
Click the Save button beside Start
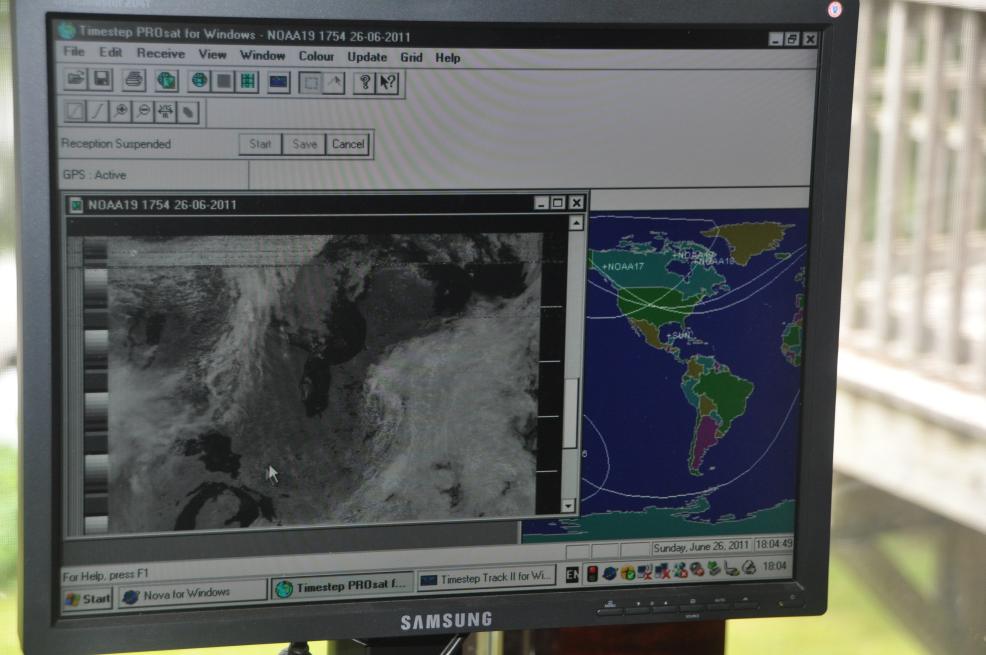304,144
